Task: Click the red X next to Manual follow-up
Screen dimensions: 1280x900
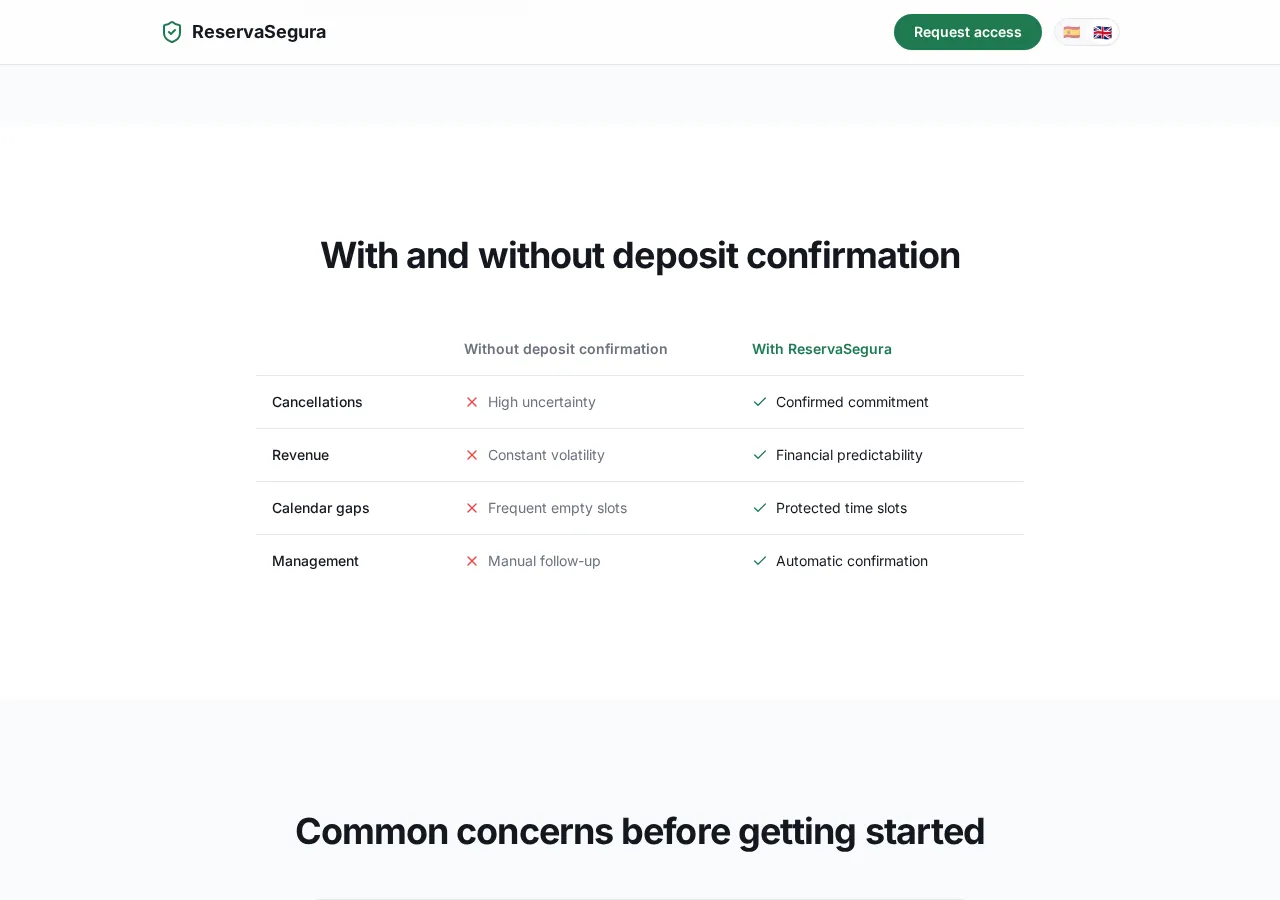Action: coord(472,561)
